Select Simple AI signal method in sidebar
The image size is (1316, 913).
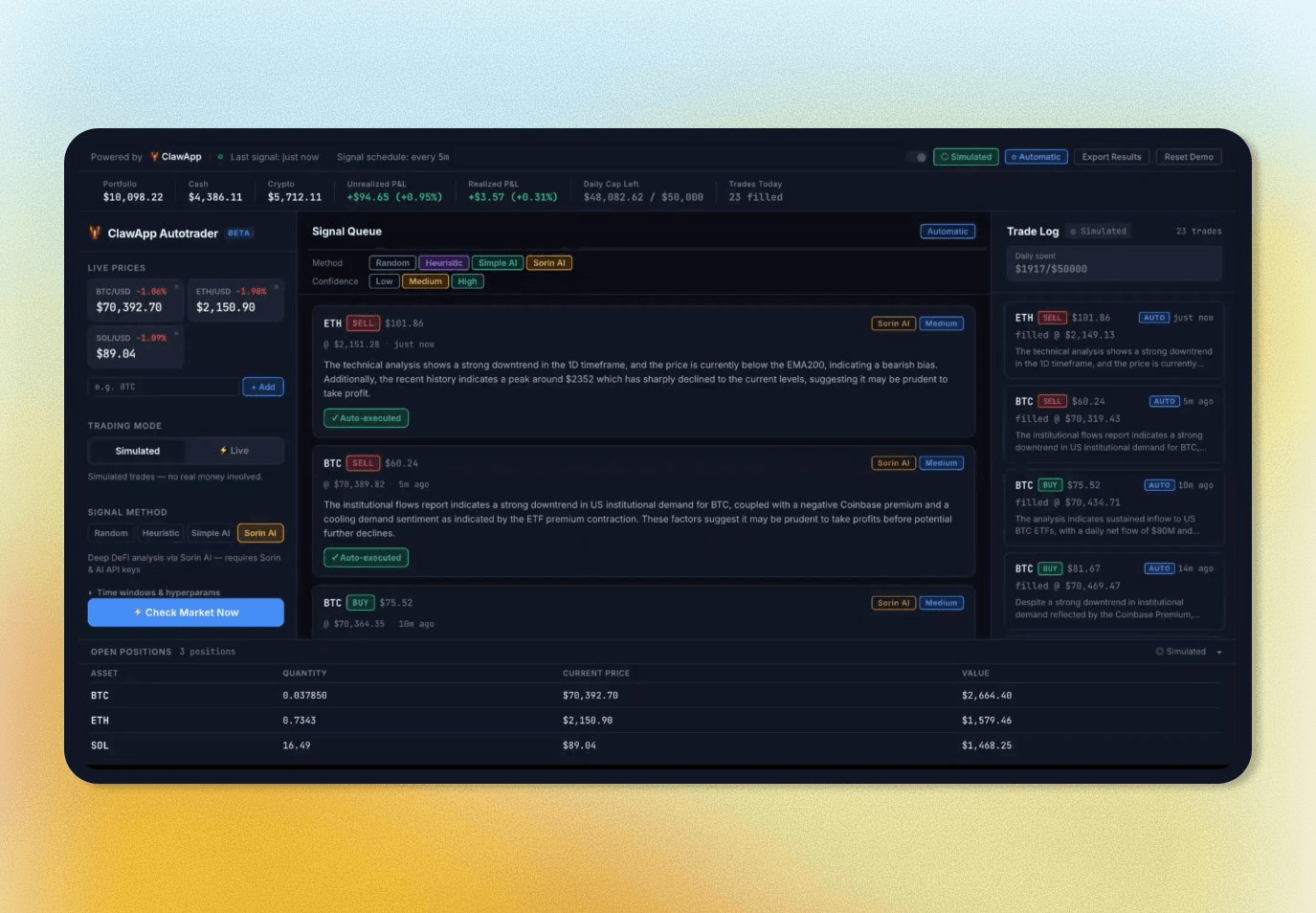211,533
